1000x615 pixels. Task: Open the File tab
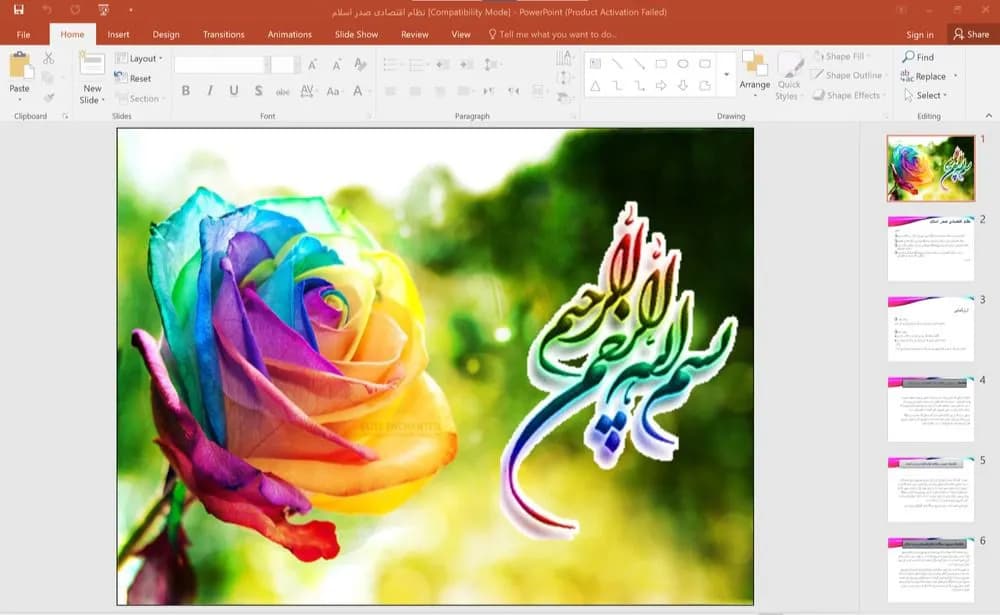[24, 34]
